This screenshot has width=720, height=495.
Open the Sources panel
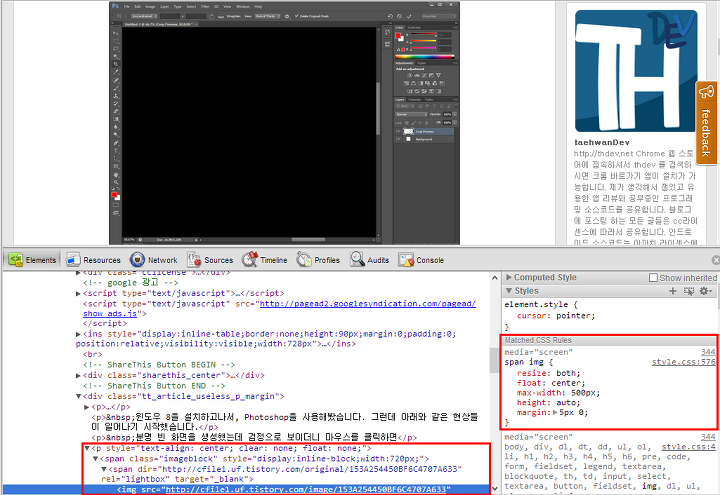click(x=210, y=260)
